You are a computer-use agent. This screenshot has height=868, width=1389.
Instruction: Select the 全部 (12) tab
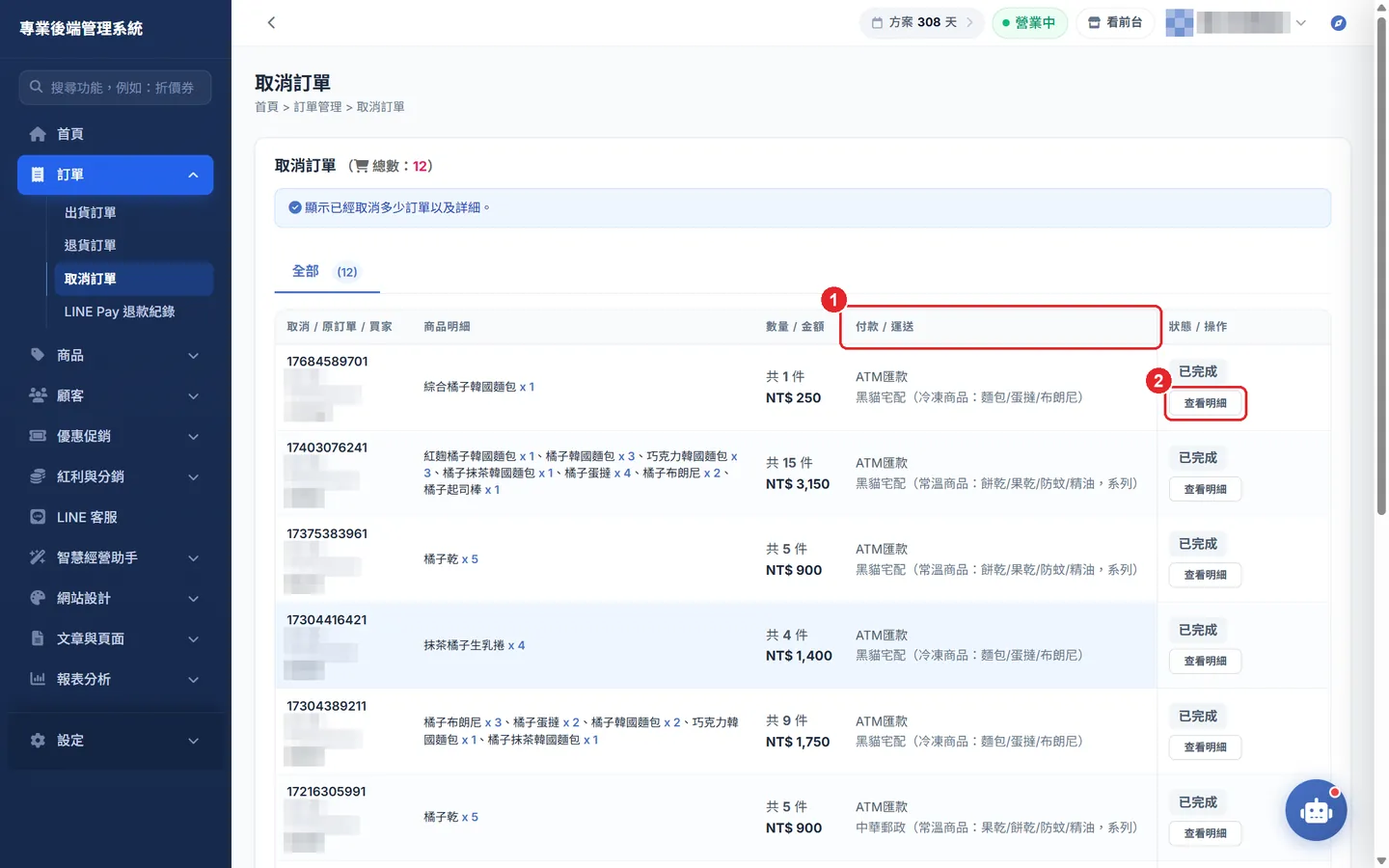pos(326,272)
